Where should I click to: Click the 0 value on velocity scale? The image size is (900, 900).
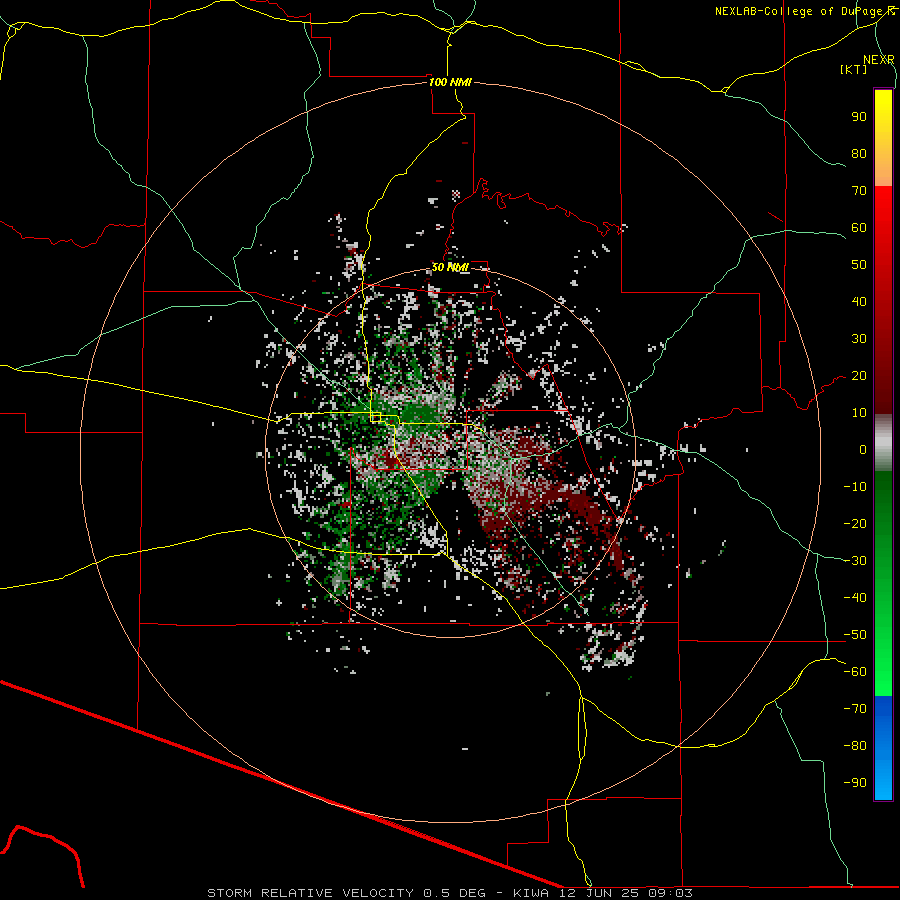click(863, 449)
